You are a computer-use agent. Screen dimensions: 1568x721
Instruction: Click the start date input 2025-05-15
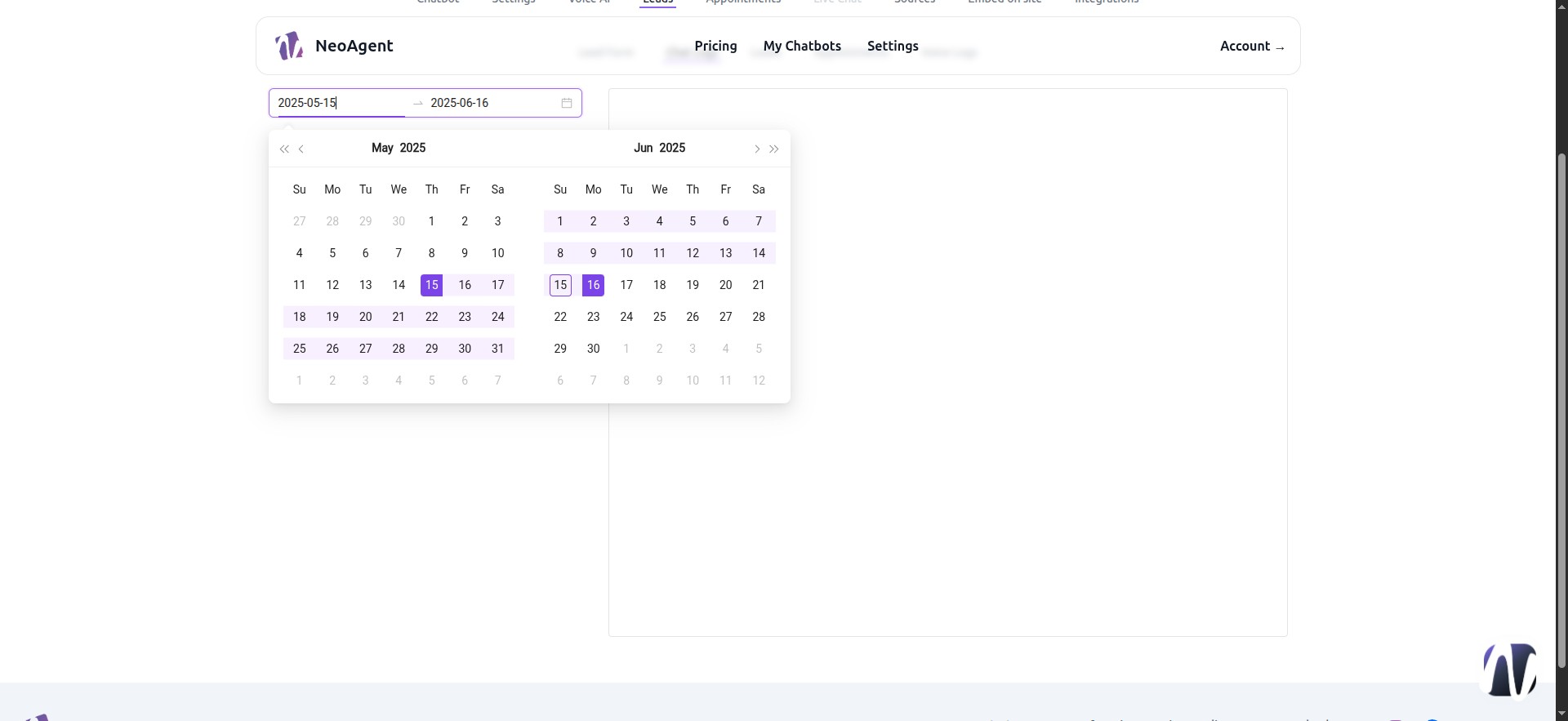341,103
